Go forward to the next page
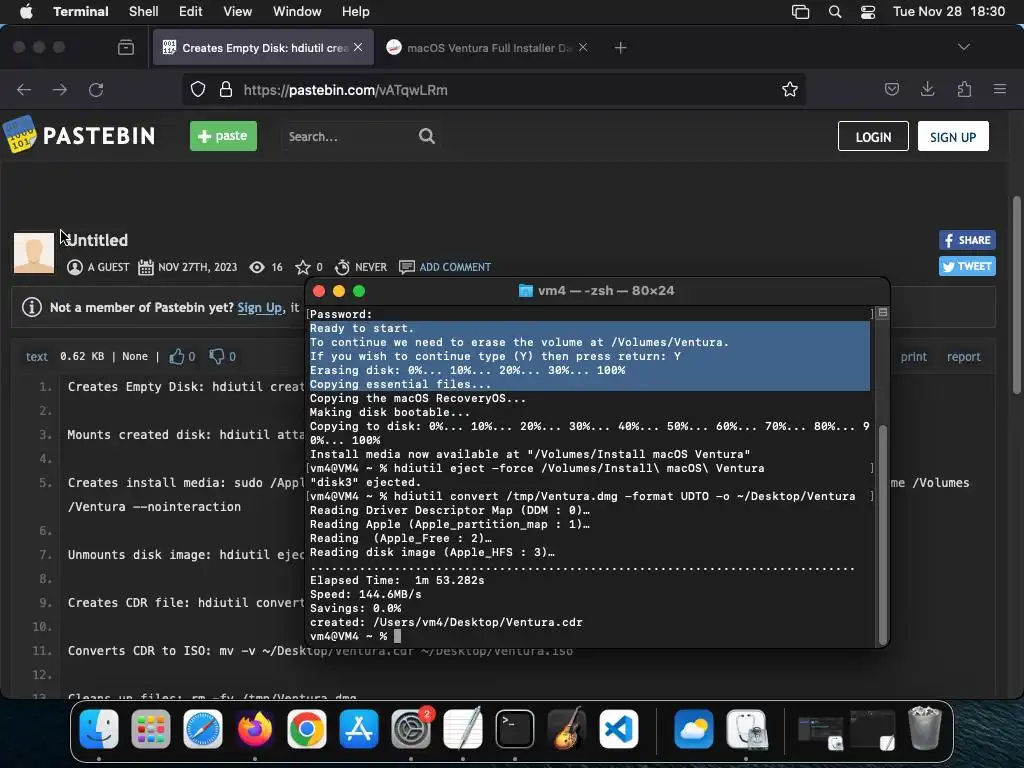This screenshot has width=1024, height=768. click(60, 89)
